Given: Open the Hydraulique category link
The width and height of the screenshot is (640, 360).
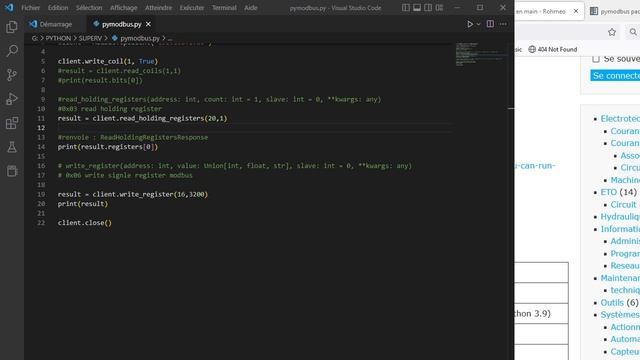Looking at the screenshot, I should 620,216.
